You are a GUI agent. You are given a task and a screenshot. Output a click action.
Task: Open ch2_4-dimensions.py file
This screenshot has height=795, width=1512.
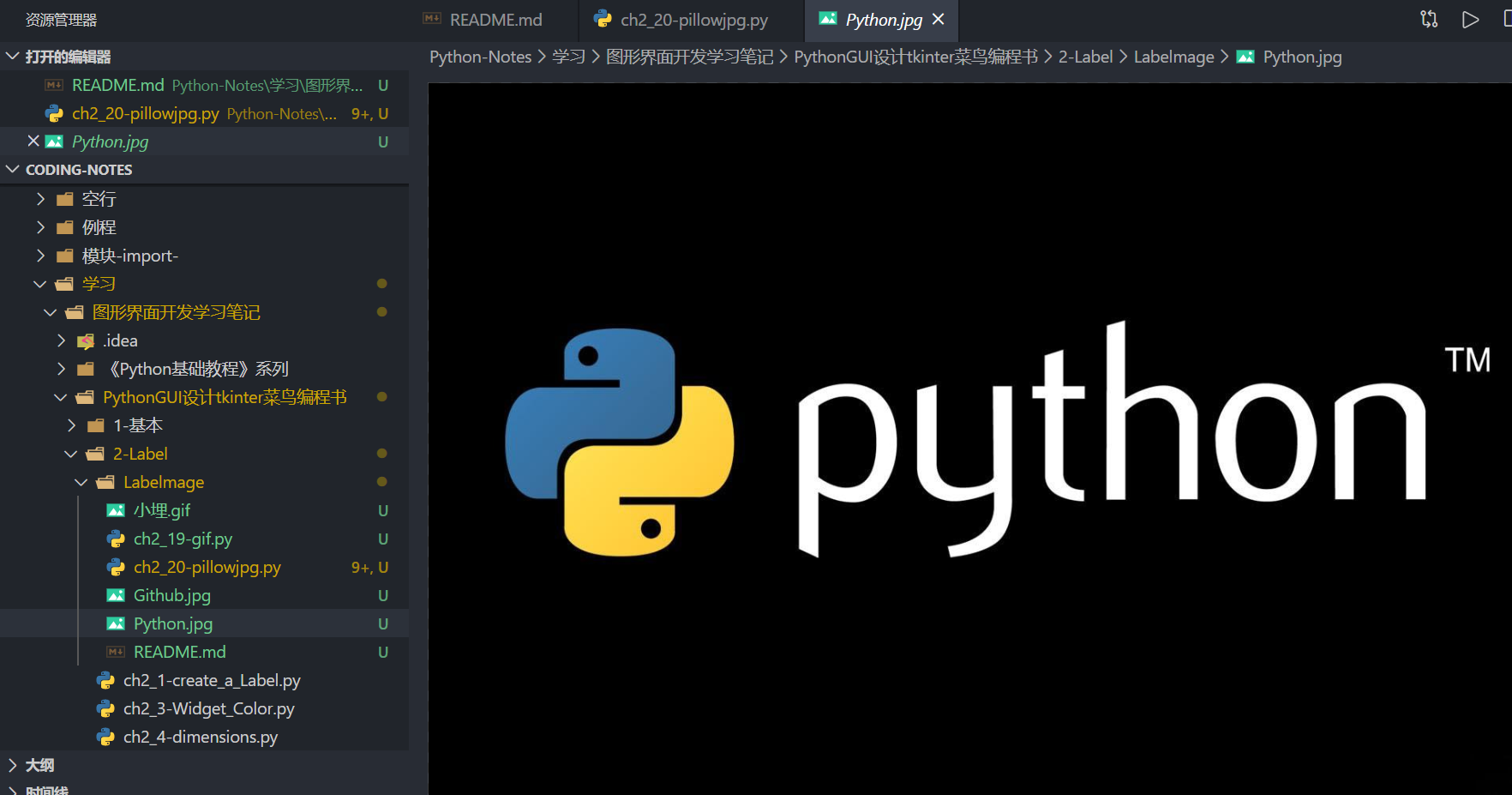click(x=204, y=736)
